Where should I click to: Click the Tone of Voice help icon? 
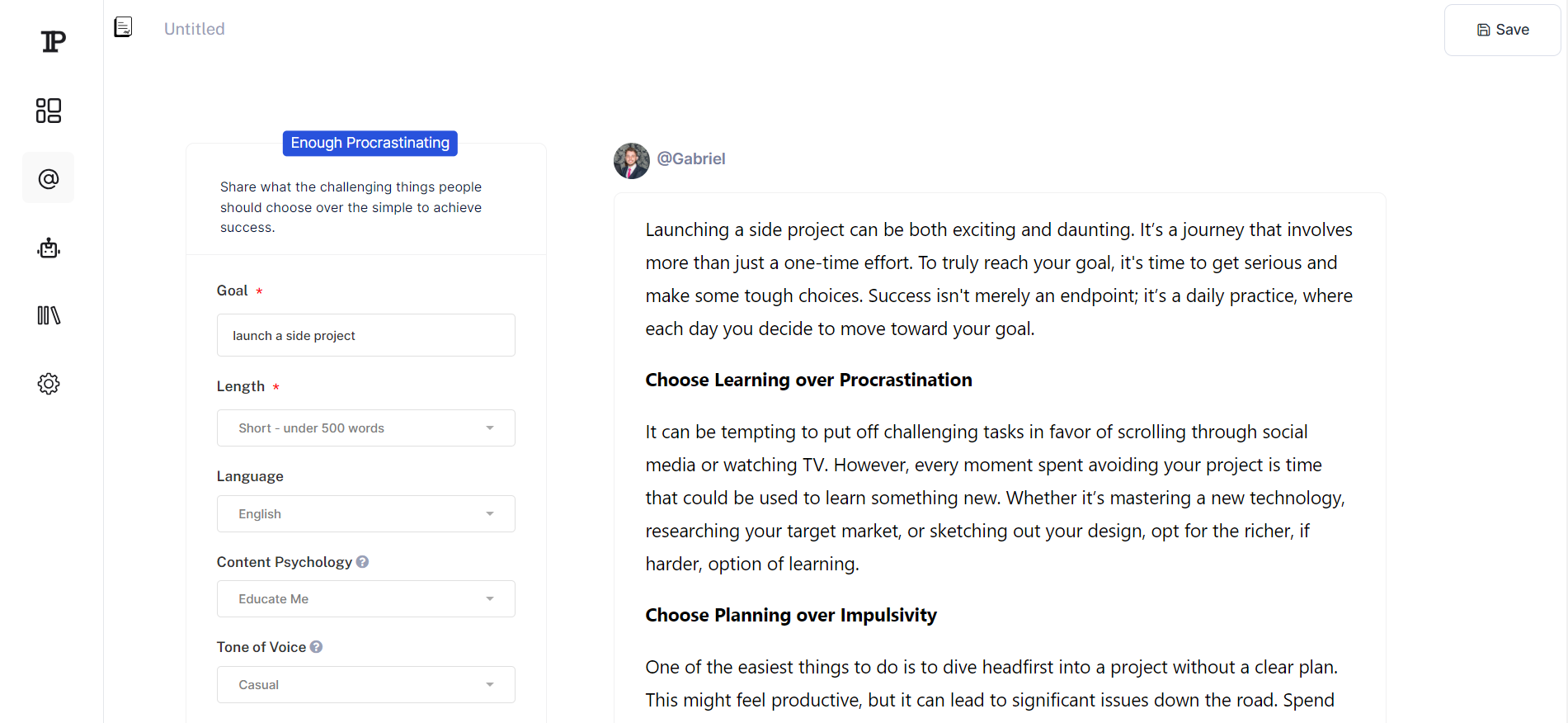coord(316,647)
